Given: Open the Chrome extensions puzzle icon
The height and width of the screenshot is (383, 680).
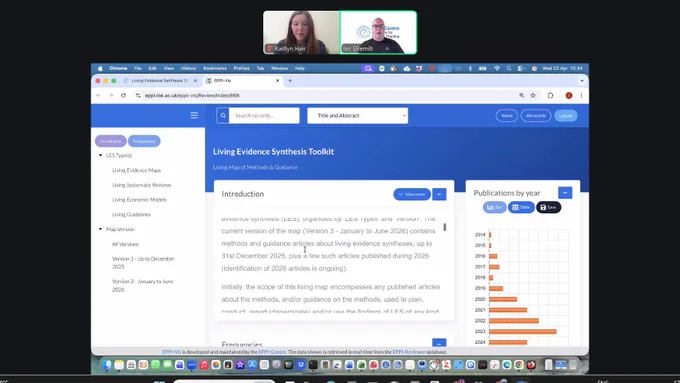Looking at the screenshot, I should point(550,95).
